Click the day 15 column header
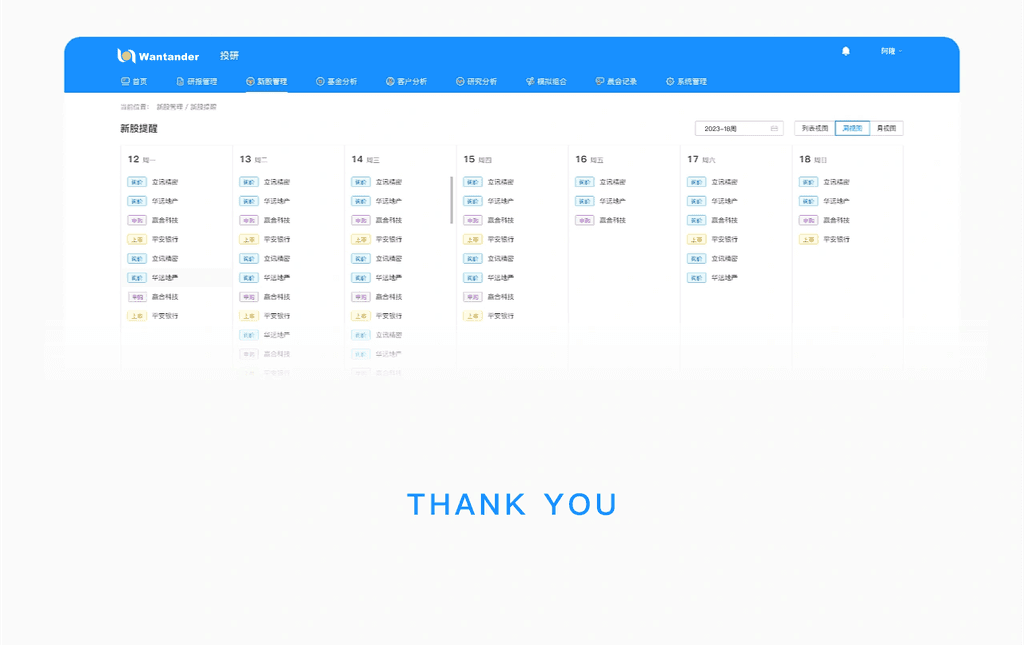The height and width of the screenshot is (645, 1024). pyautogui.click(x=477, y=159)
